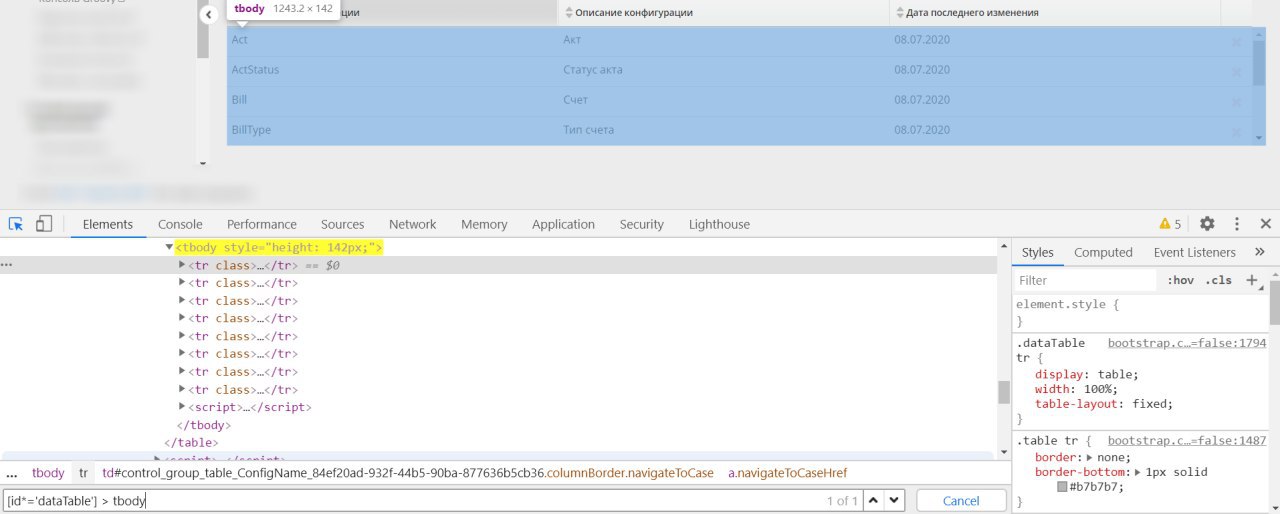This screenshot has width=1280, height=514.
Task: Select the Elements tab
Action: pyautogui.click(x=108, y=224)
